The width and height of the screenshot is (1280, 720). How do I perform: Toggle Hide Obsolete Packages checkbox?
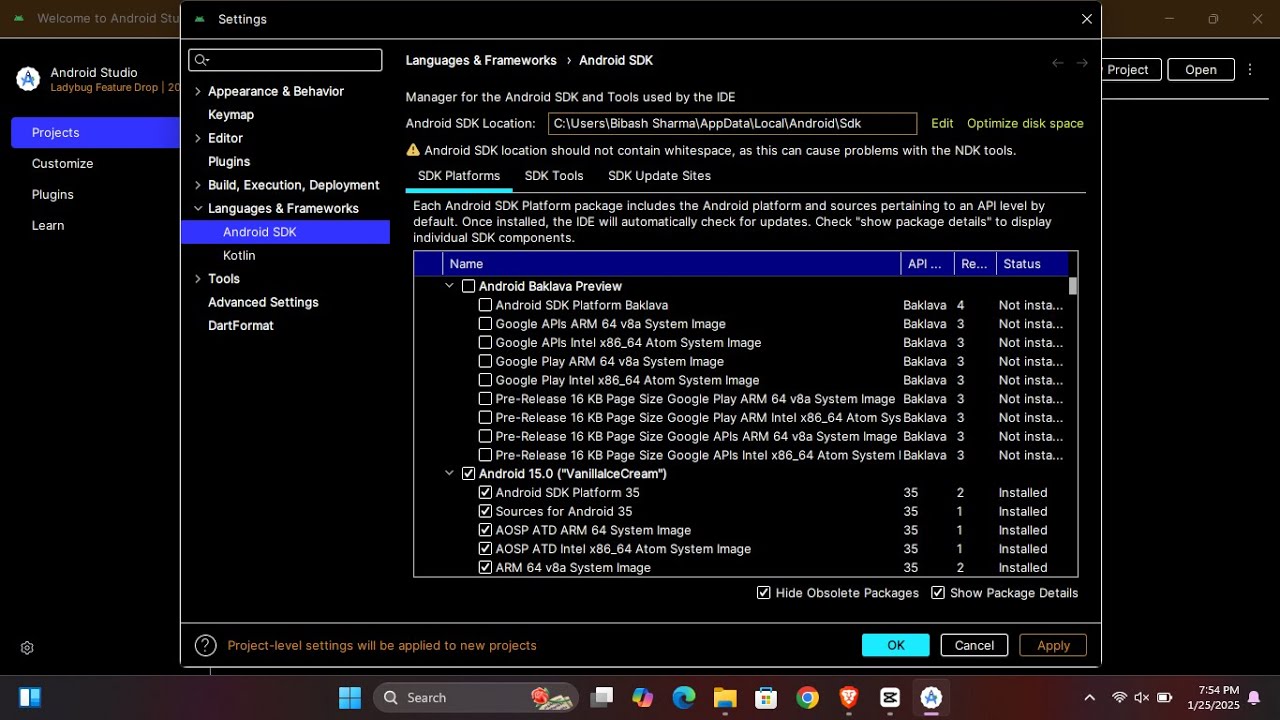coord(764,593)
